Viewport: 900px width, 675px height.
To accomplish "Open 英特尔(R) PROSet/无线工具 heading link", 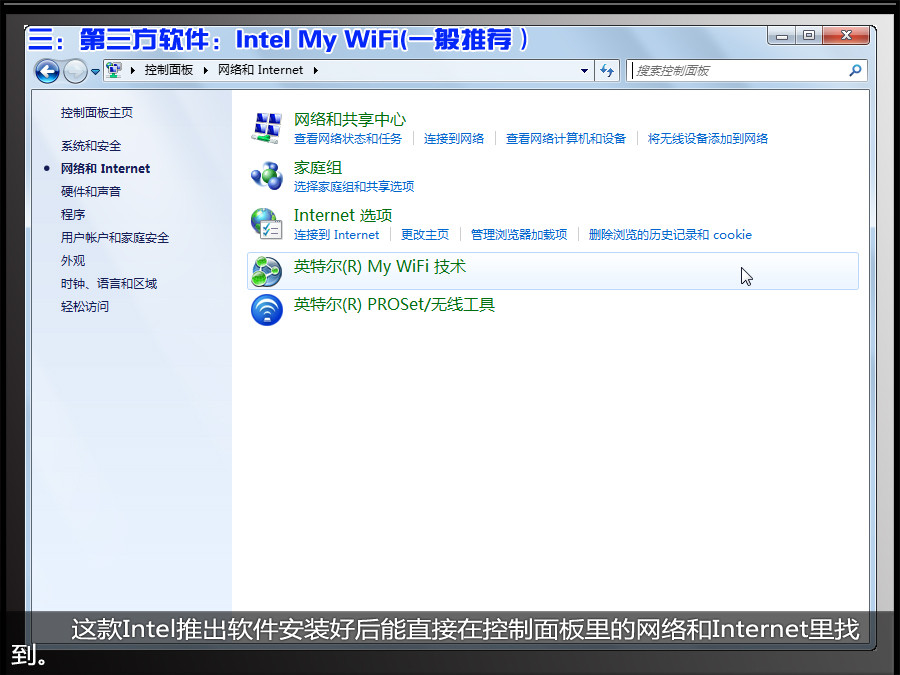I will (394, 305).
